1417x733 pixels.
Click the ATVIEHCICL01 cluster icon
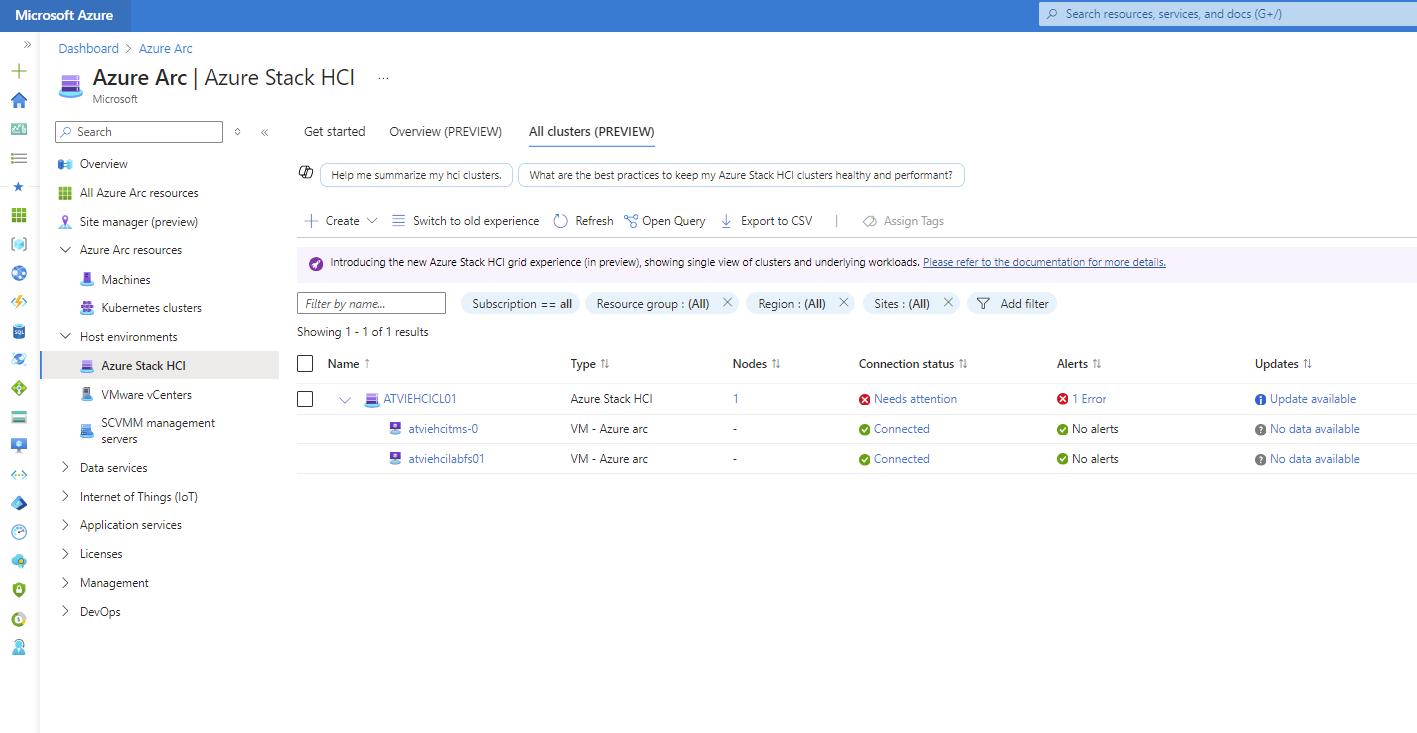click(x=372, y=399)
